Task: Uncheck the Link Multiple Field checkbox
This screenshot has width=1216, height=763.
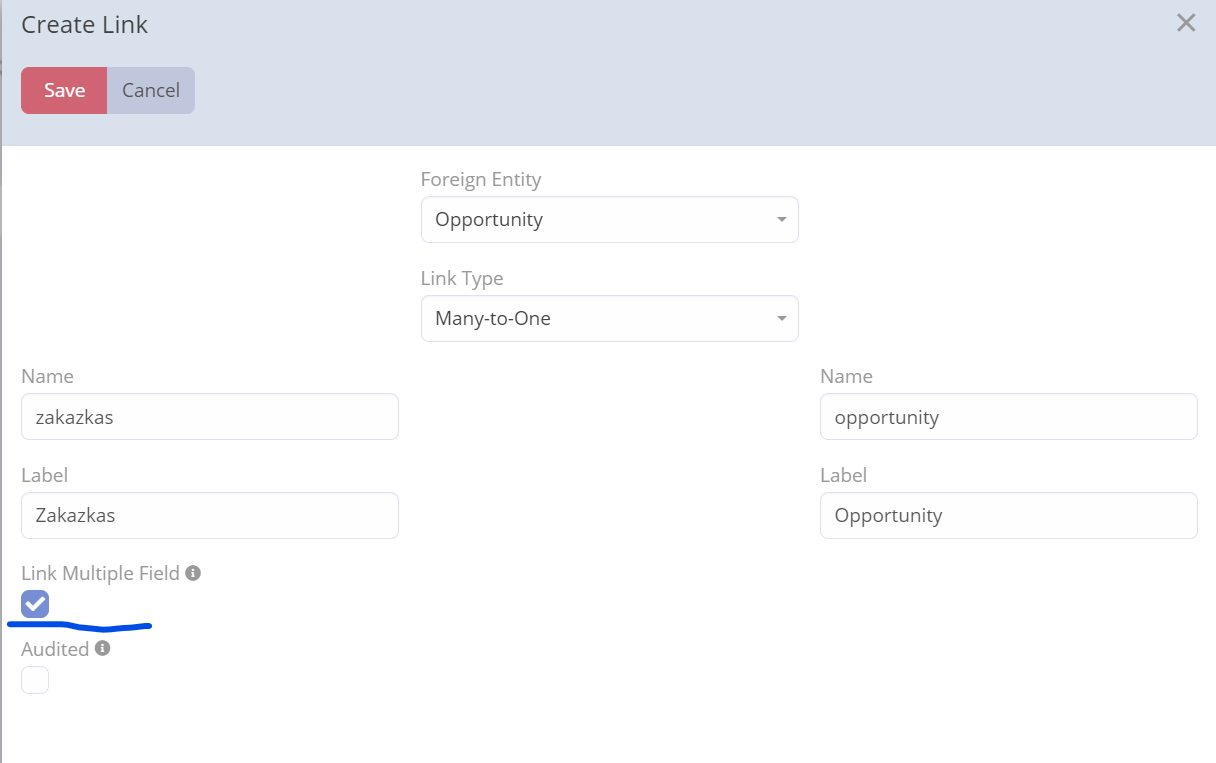Action: click(x=35, y=604)
